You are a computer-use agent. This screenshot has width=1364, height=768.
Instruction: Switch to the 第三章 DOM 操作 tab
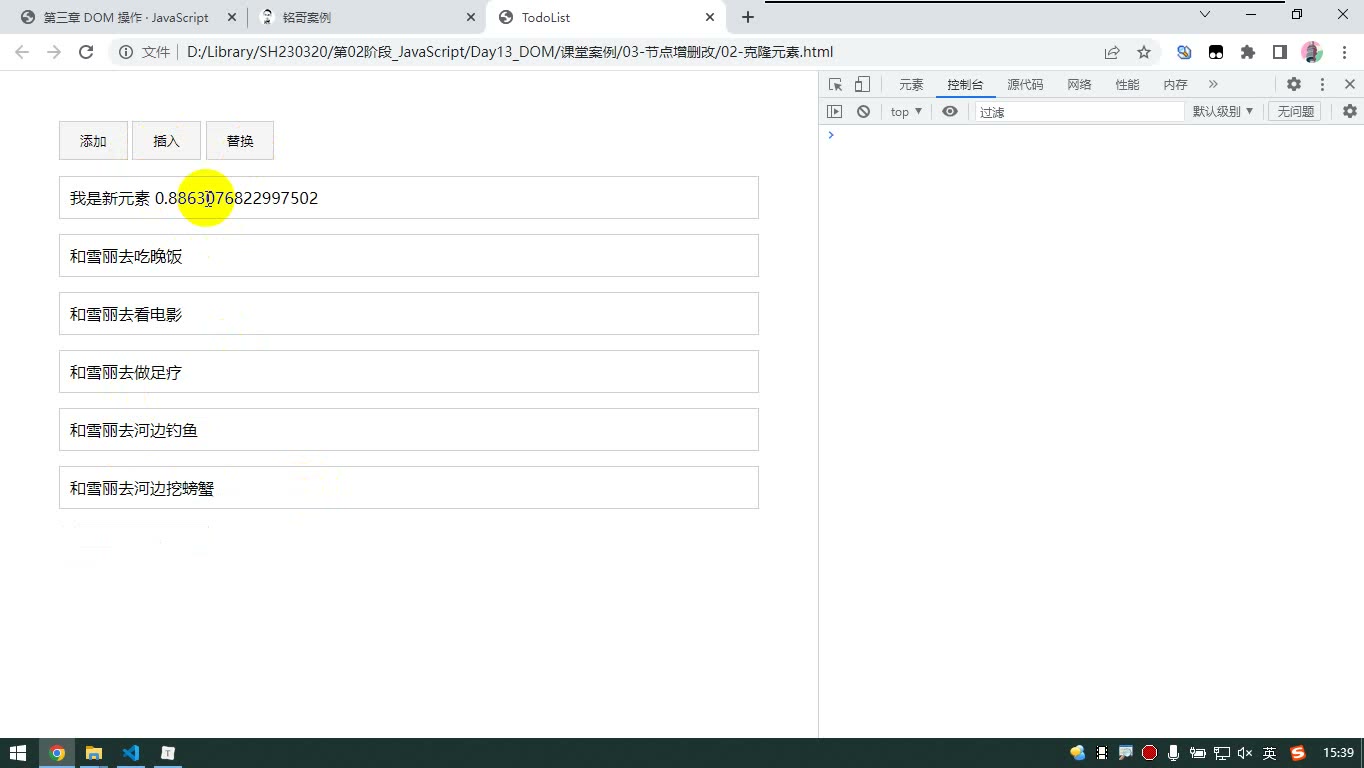(126, 17)
